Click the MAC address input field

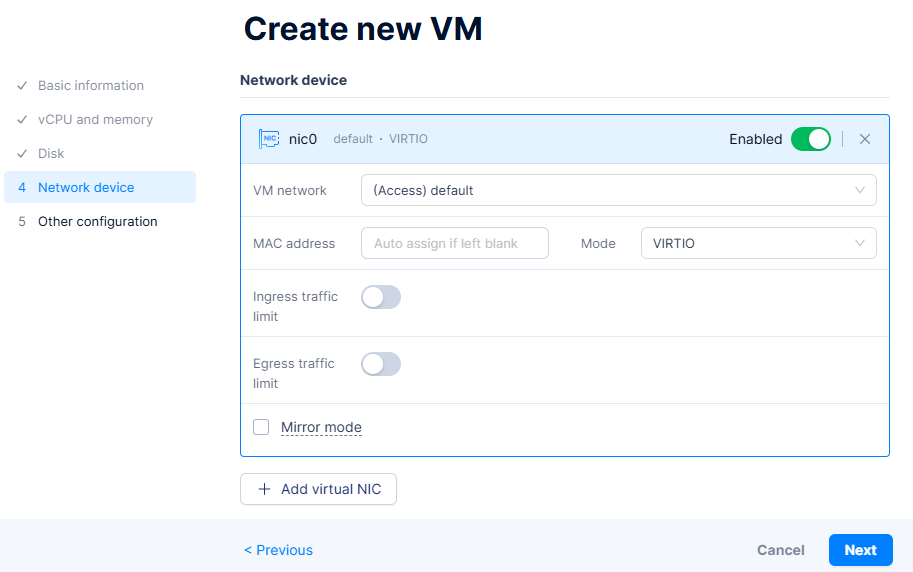pos(454,243)
